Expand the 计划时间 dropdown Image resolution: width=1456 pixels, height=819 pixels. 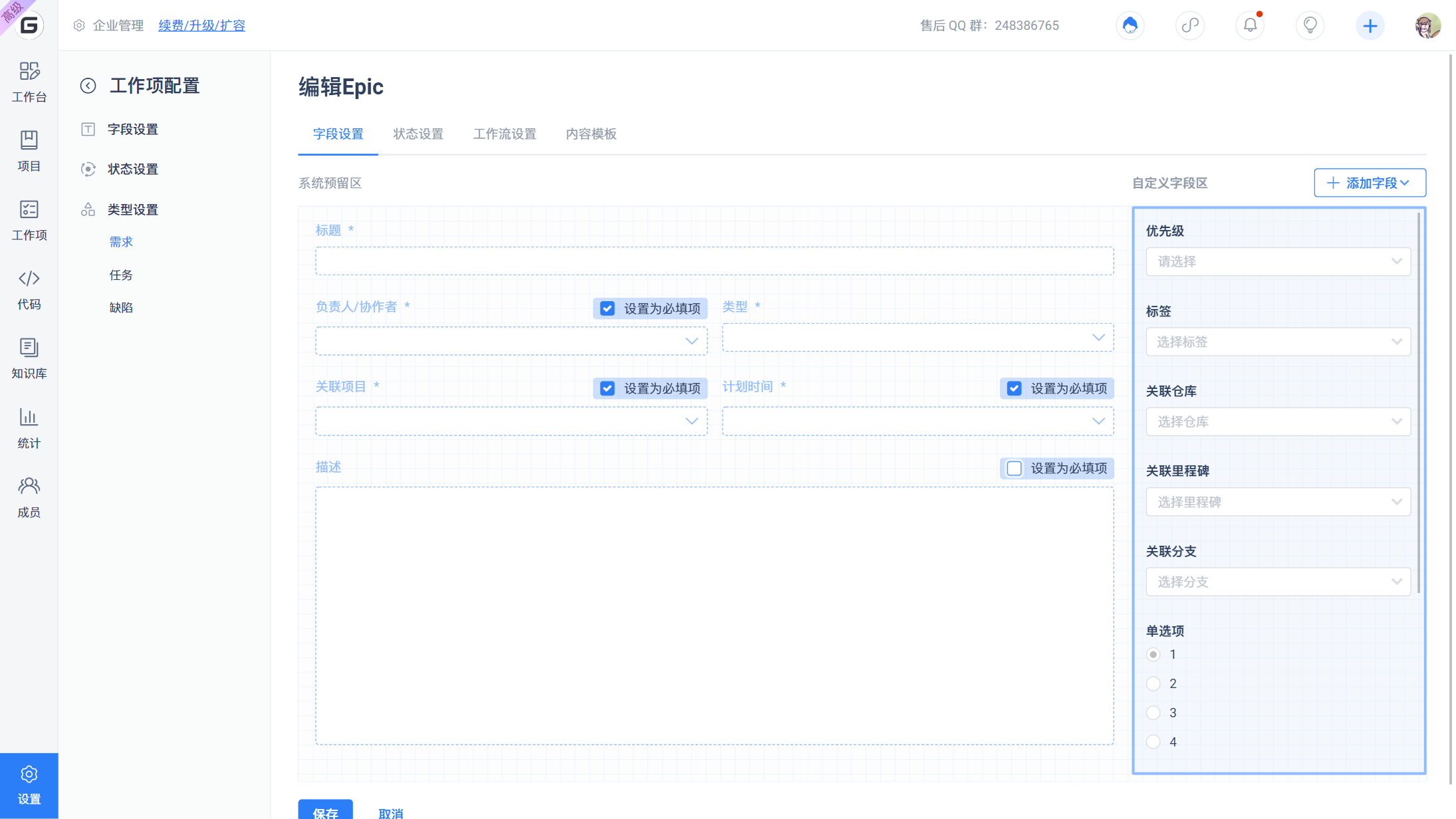tap(917, 421)
